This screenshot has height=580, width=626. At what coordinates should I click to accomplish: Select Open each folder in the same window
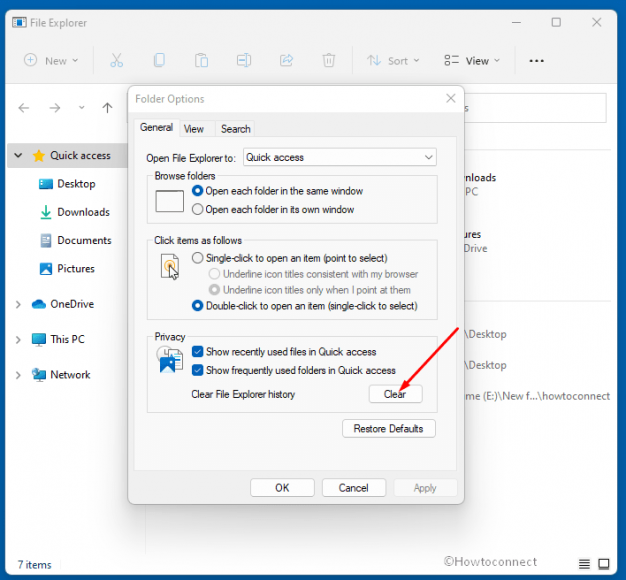[x=278, y=191]
